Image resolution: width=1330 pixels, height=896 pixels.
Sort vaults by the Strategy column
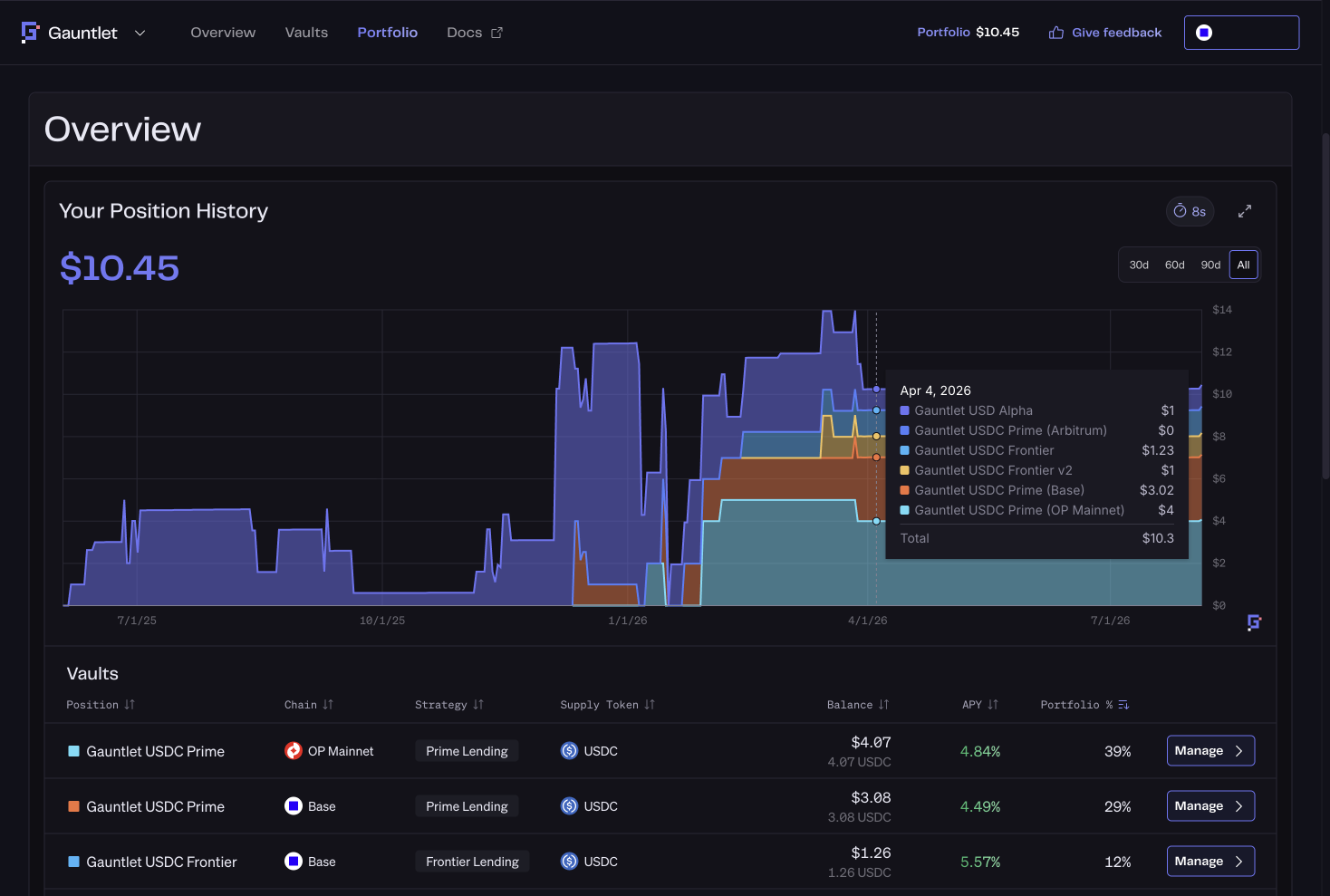[x=449, y=705]
